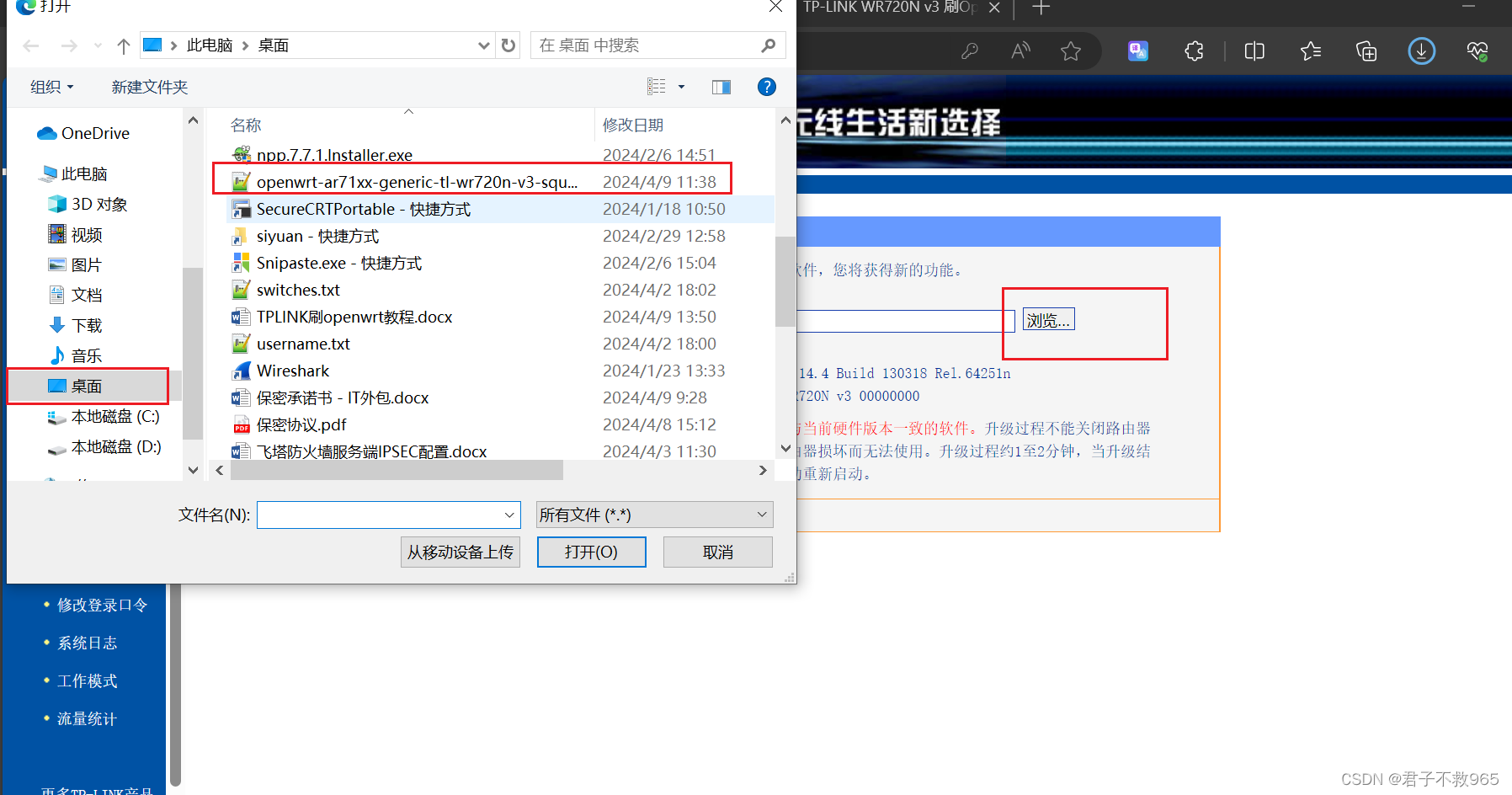Open 本地磁盘 (C:) in sidebar
Screen dimensions: 1512x795
(x=104, y=416)
